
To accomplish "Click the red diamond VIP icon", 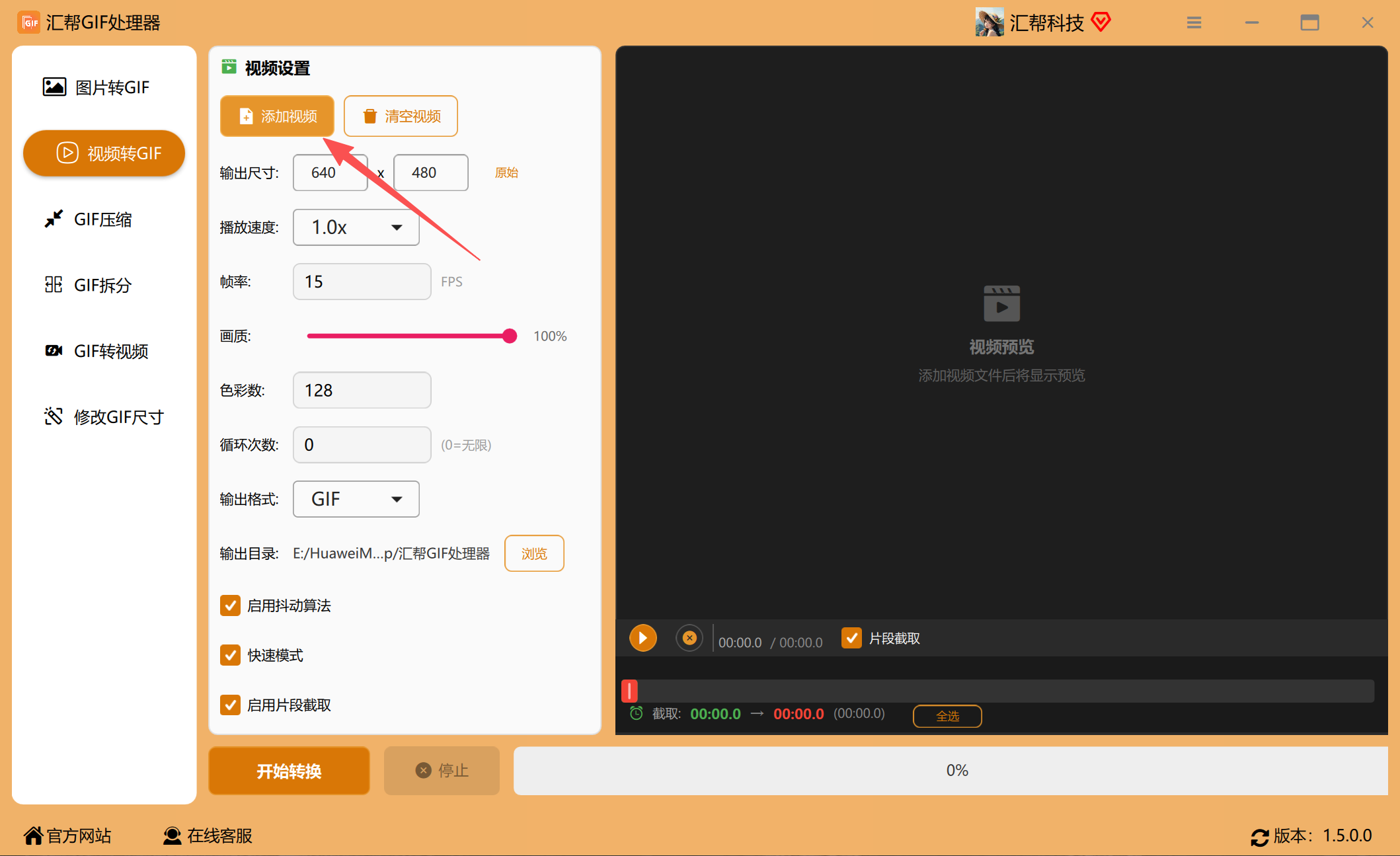I will [1101, 22].
